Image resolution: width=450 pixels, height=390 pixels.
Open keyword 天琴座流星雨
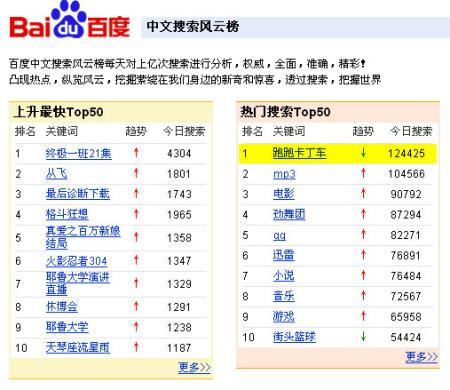coord(78,348)
